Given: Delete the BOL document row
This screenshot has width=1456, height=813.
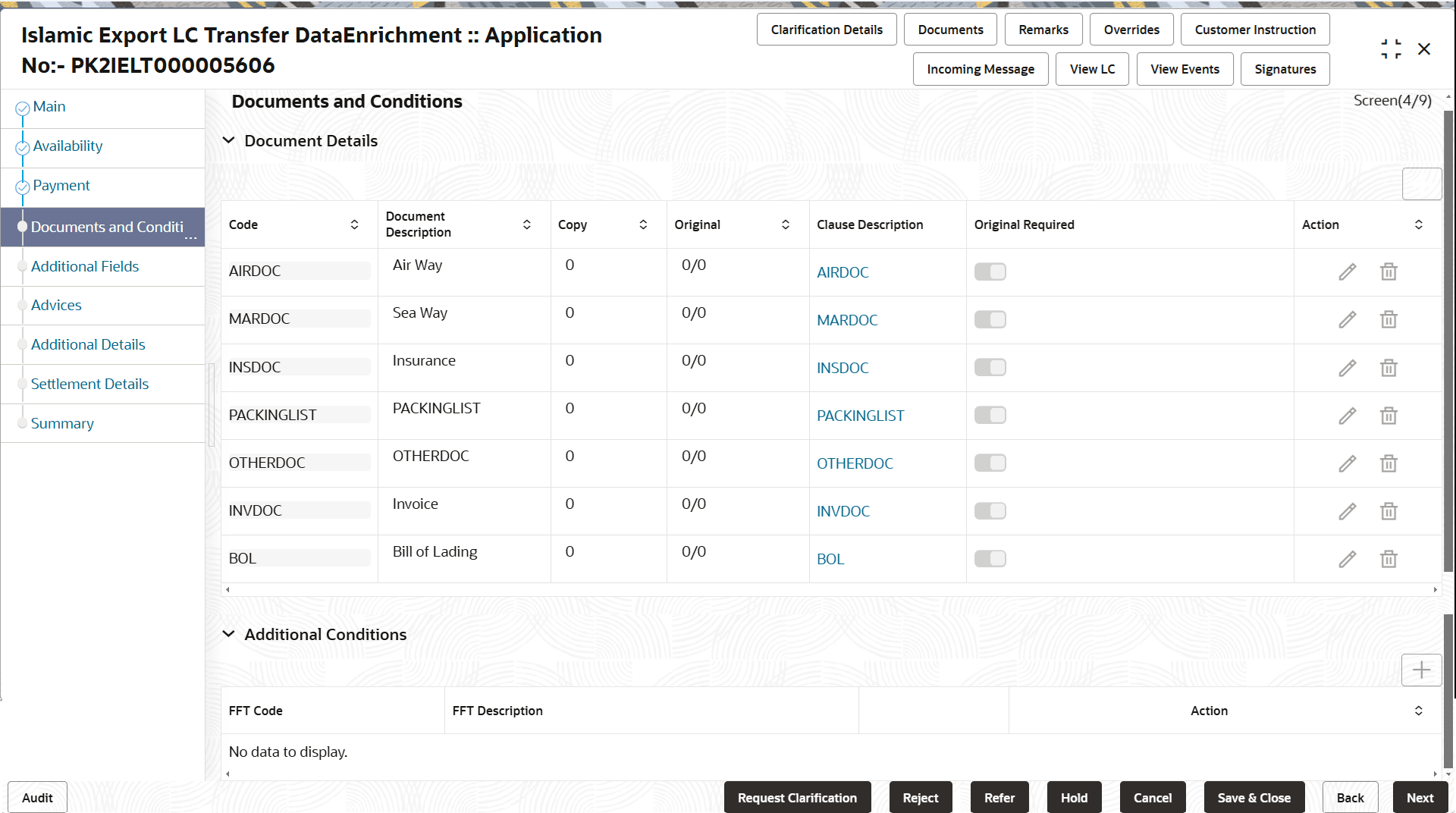Looking at the screenshot, I should point(1389,559).
